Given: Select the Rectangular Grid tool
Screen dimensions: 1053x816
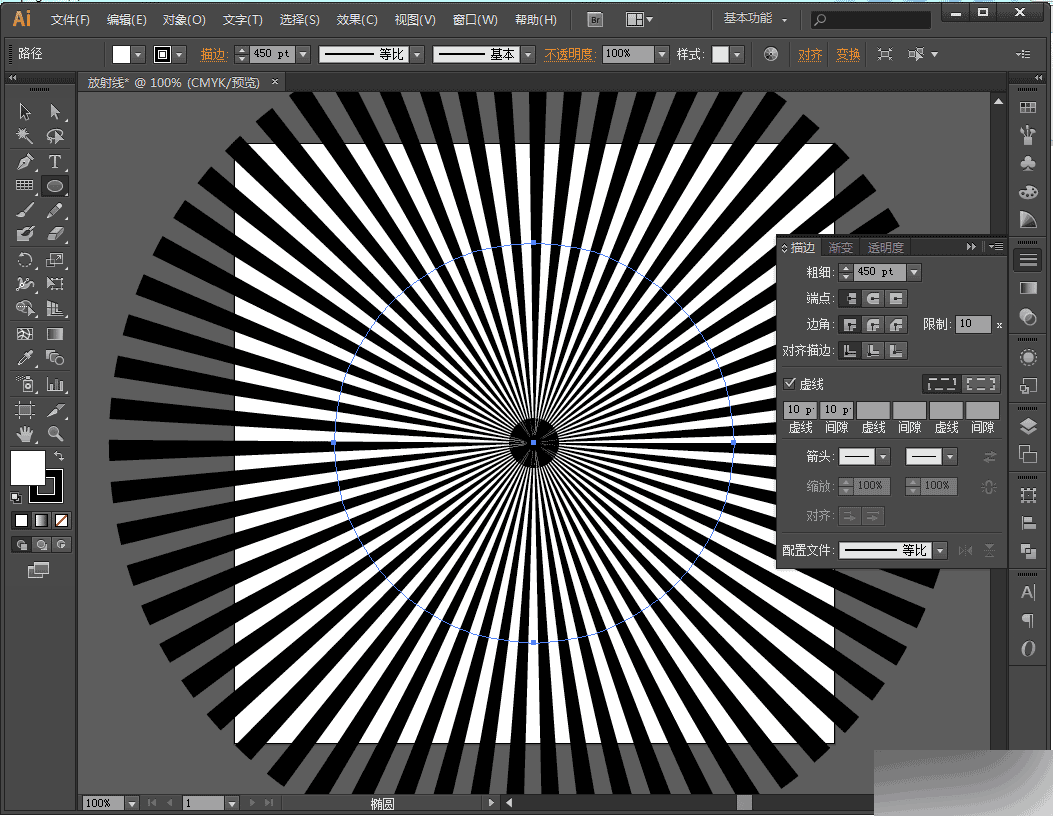Looking at the screenshot, I should [x=25, y=186].
